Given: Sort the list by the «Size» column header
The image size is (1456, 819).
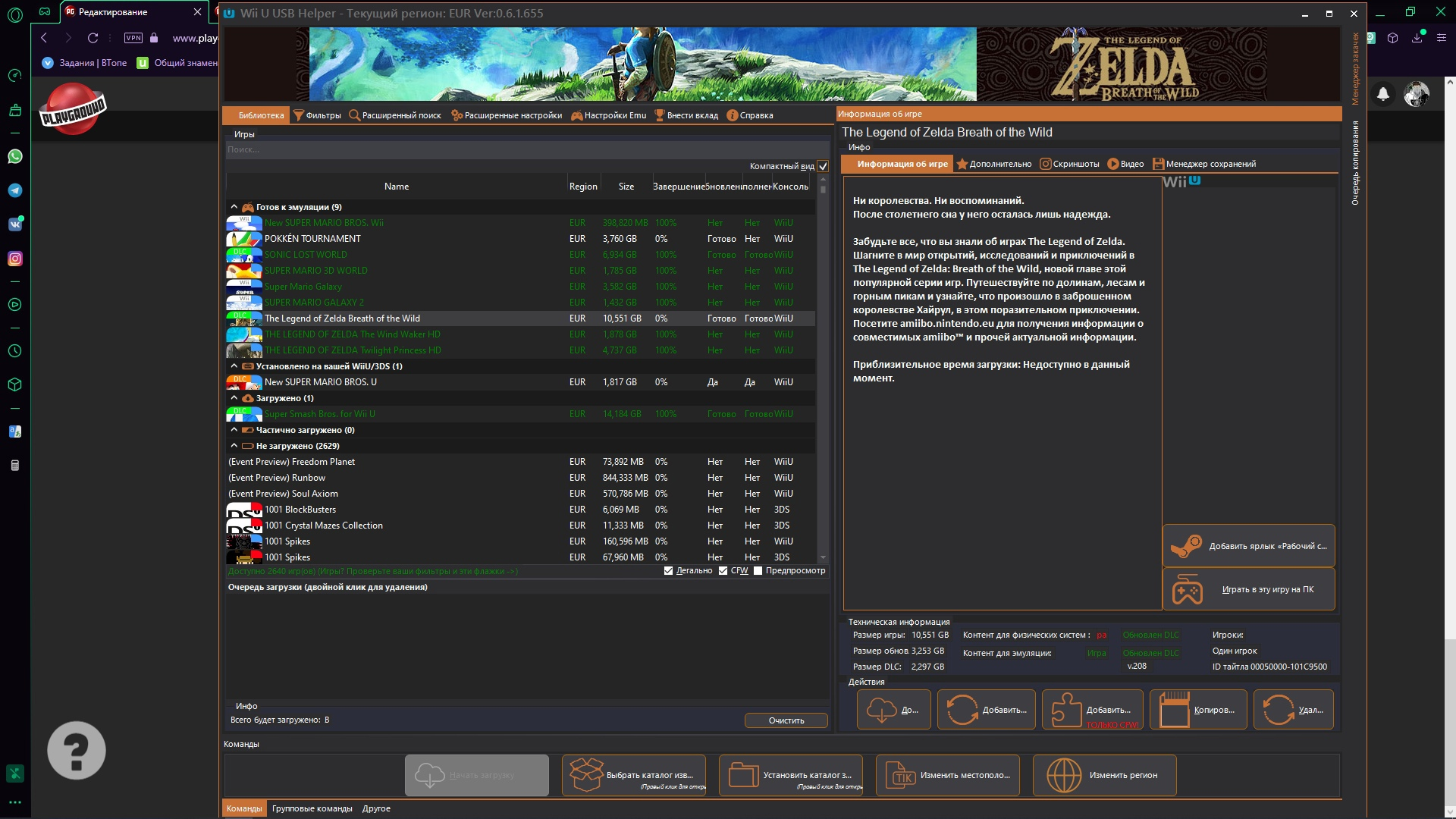Looking at the screenshot, I should tap(626, 187).
